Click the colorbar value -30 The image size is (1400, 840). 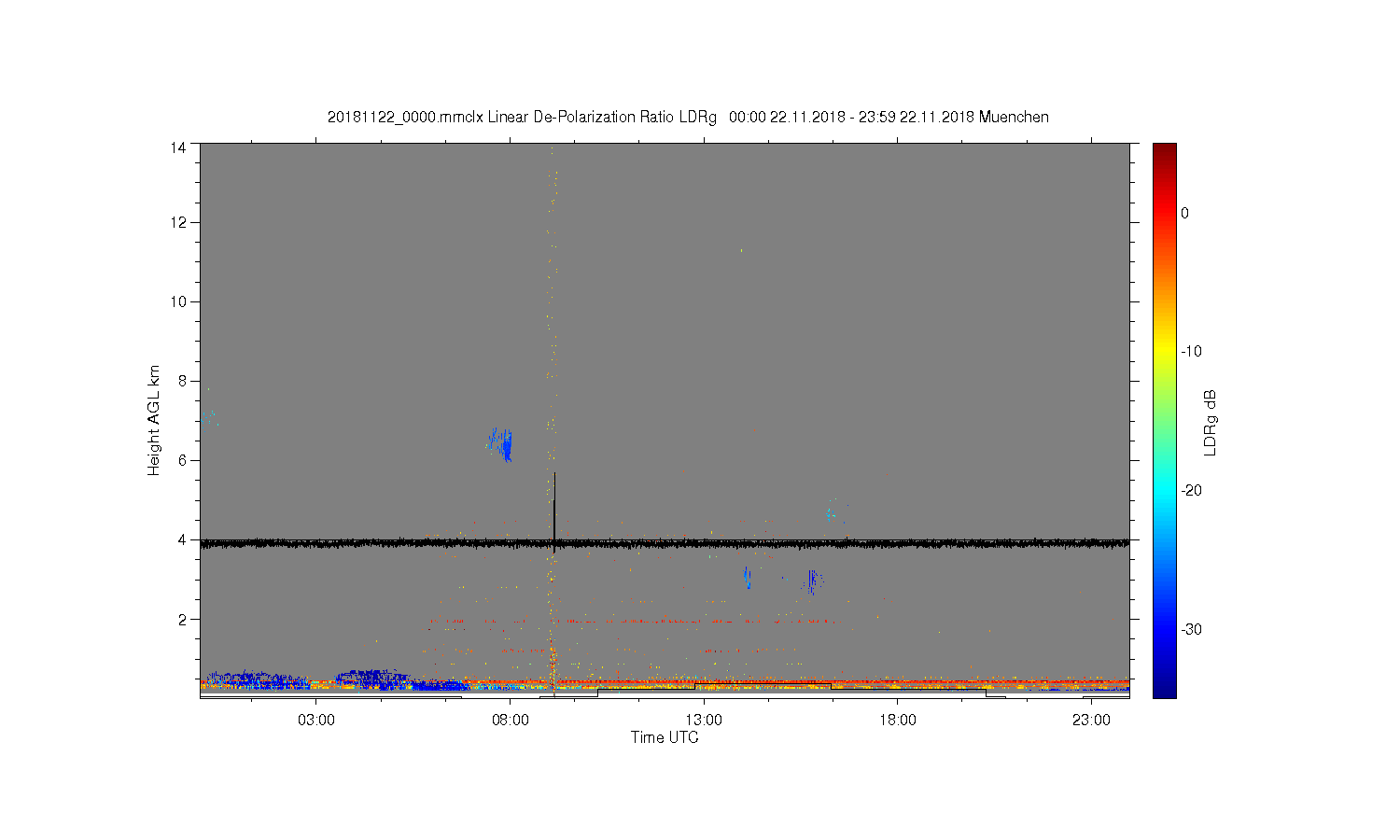coord(1191,629)
